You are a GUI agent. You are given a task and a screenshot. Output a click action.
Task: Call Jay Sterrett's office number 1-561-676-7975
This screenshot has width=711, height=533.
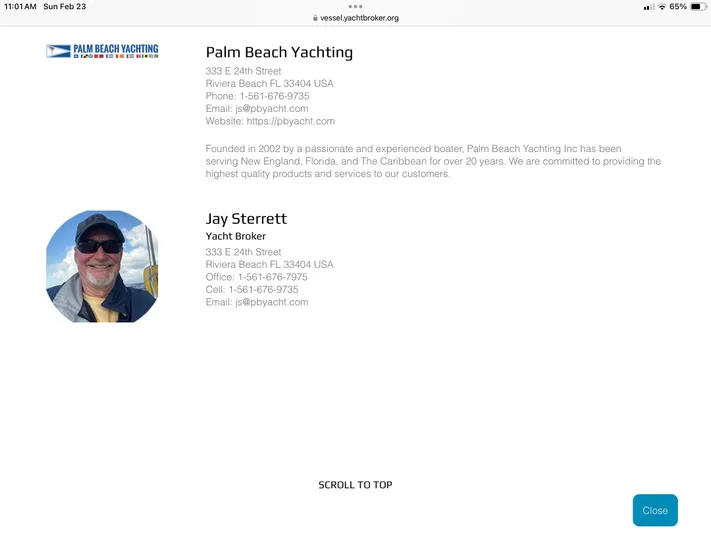(x=272, y=277)
